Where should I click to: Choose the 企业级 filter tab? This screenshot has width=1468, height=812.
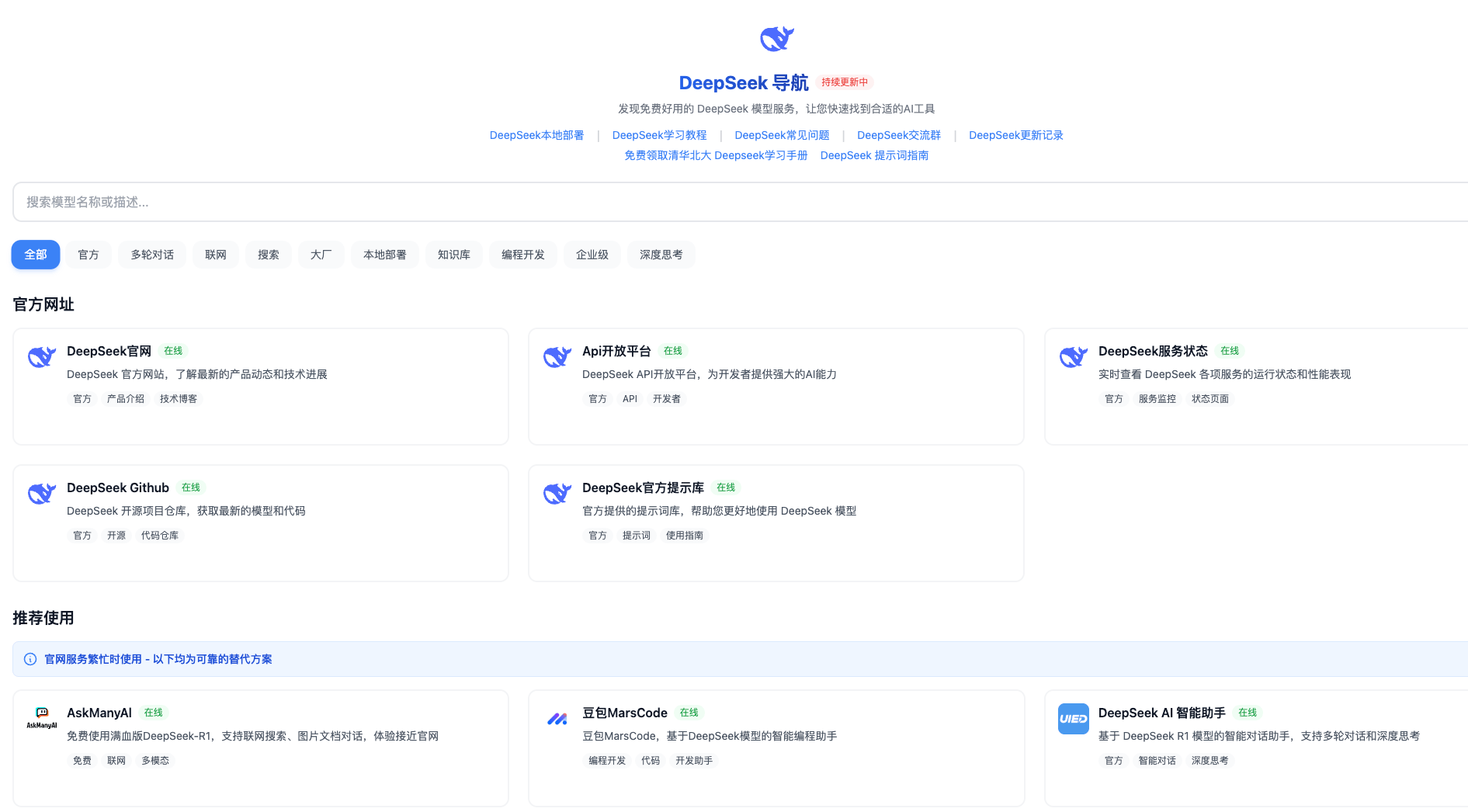coord(592,255)
